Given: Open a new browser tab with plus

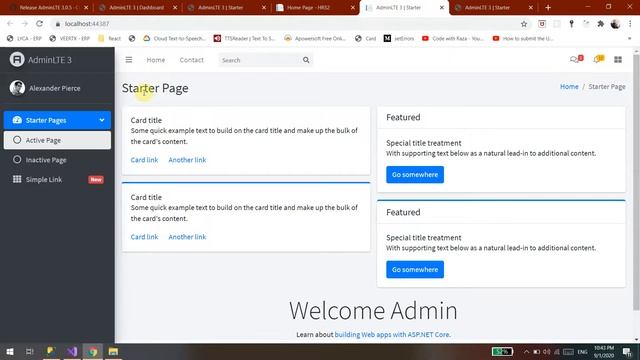Looking at the screenshot, I should (548, 7).
